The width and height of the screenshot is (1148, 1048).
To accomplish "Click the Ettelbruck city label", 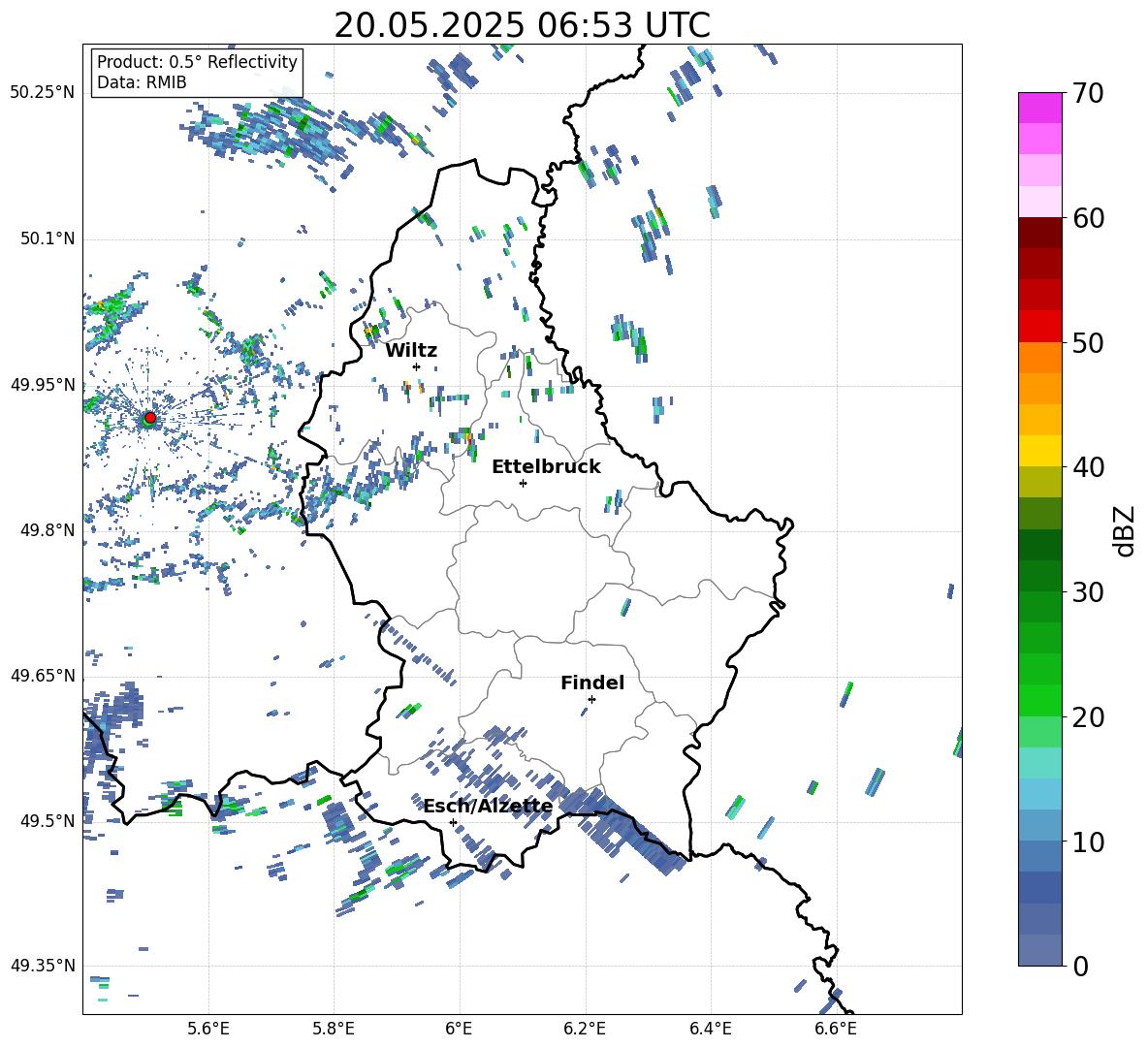I will point(546,467).
